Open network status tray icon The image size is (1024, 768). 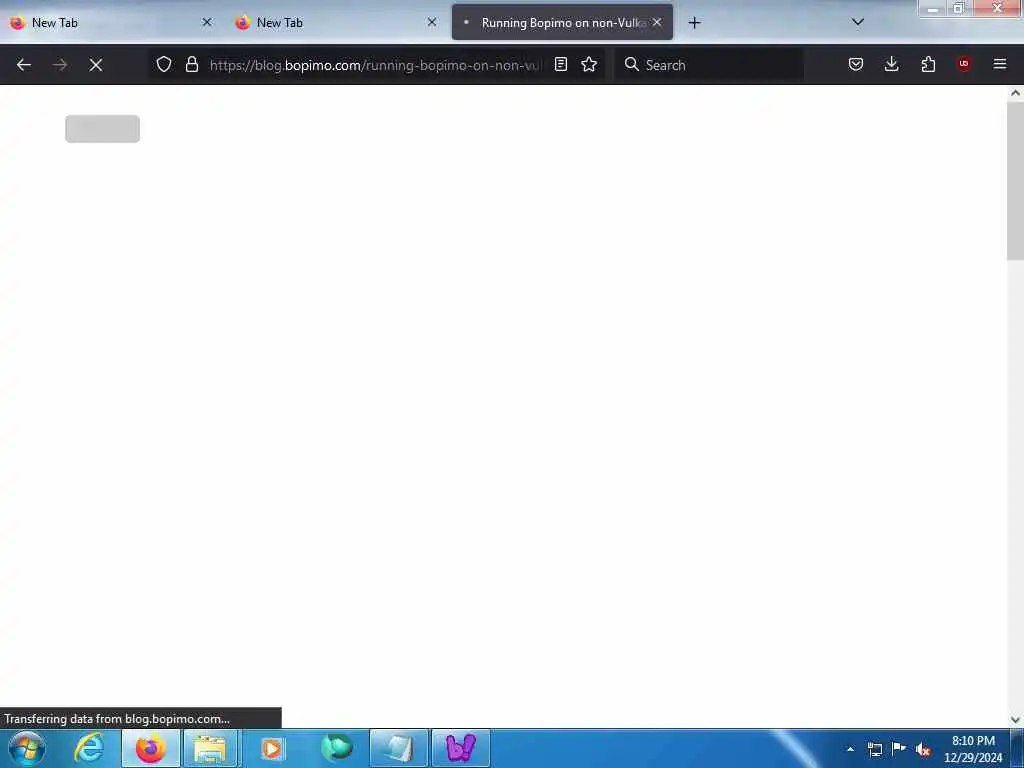click(875, 749)
